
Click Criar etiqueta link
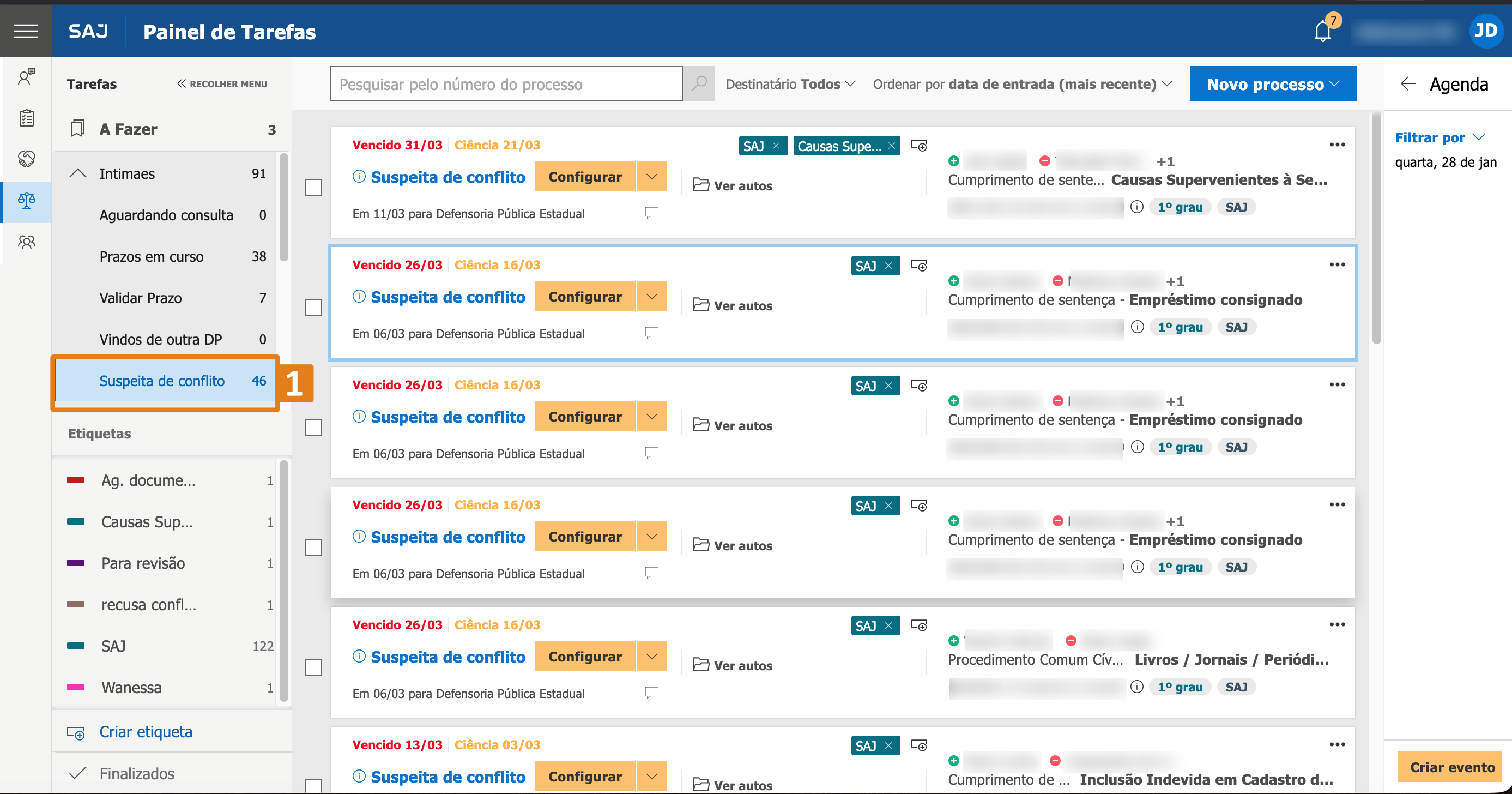click(146, 732)
